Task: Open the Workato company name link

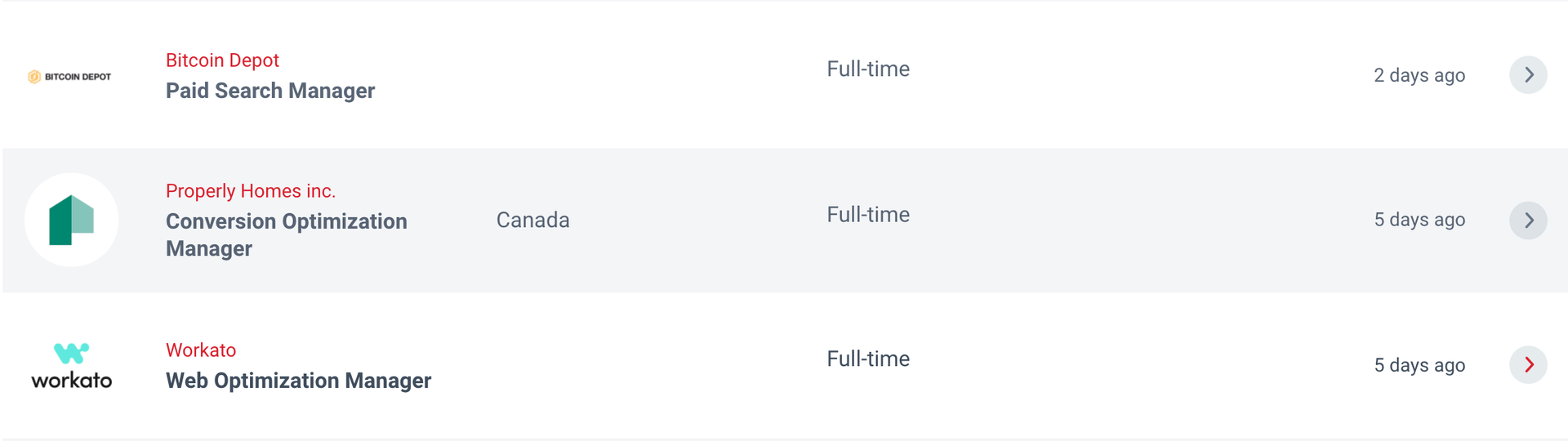Action: [x=201, y=350]
